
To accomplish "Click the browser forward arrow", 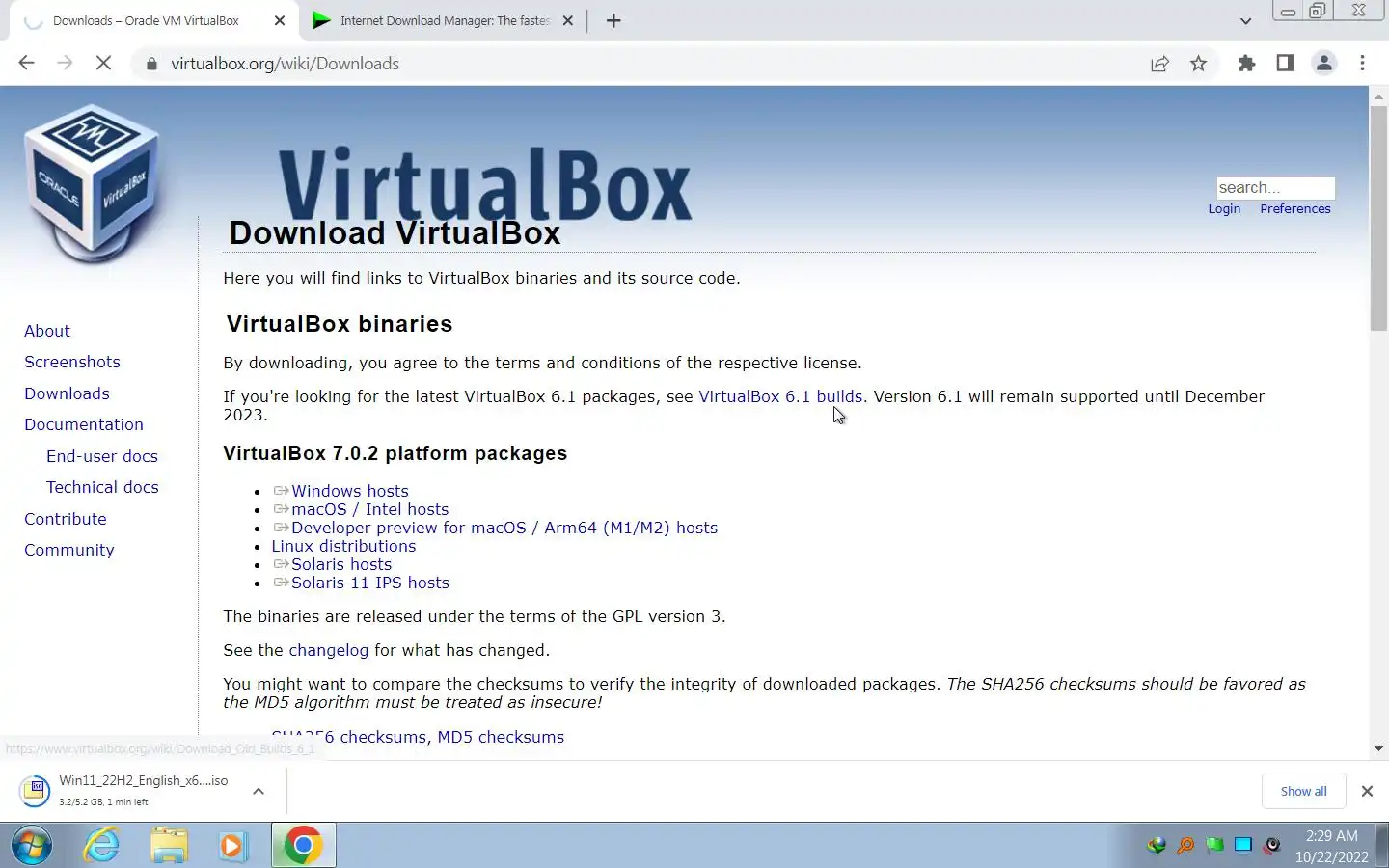I will click(65, 63).
